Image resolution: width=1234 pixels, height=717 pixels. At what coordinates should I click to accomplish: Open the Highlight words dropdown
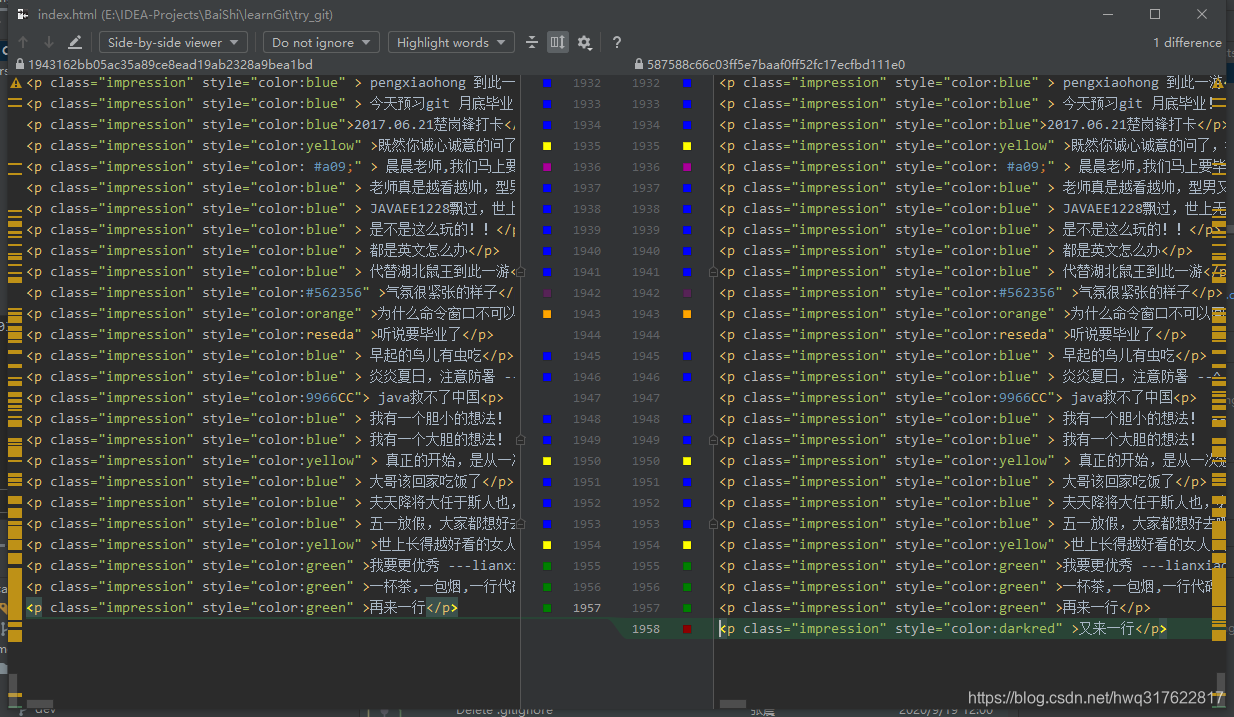[451, 42]
